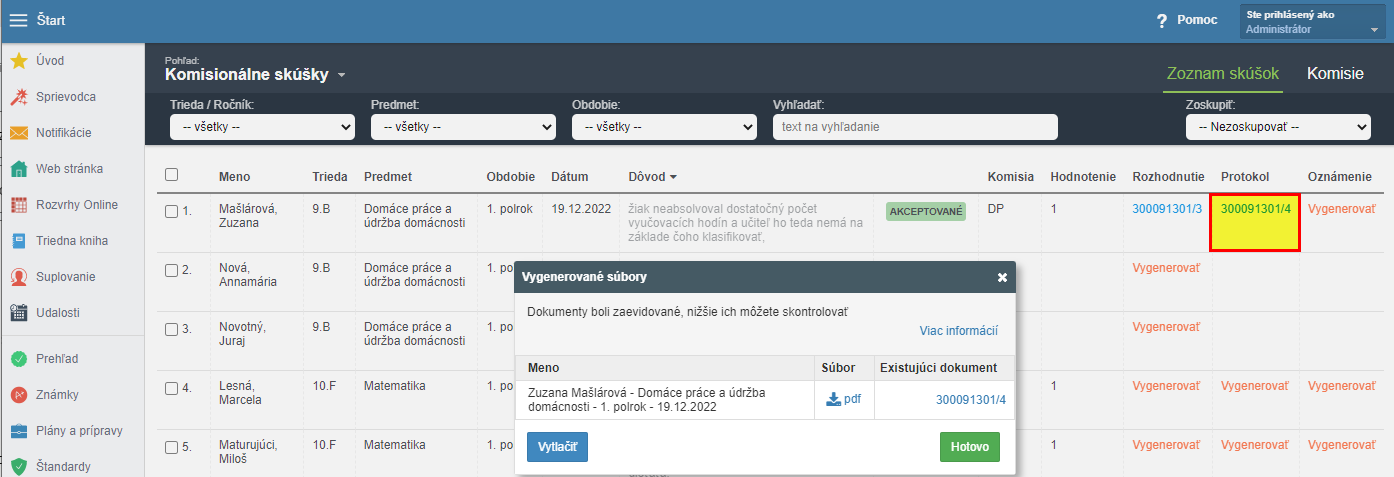This screenshot has height=477, width=1394.
Task: Check the row 4 Lesná checkbox
Action: click(171, 388)
